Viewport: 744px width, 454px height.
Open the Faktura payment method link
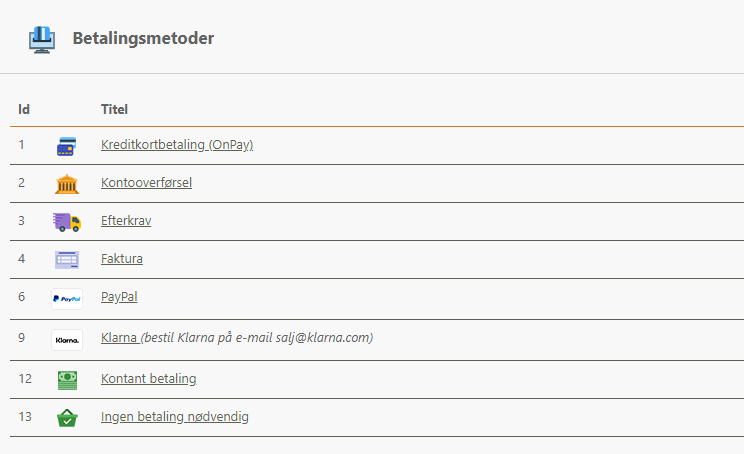(x=122, y=259)
